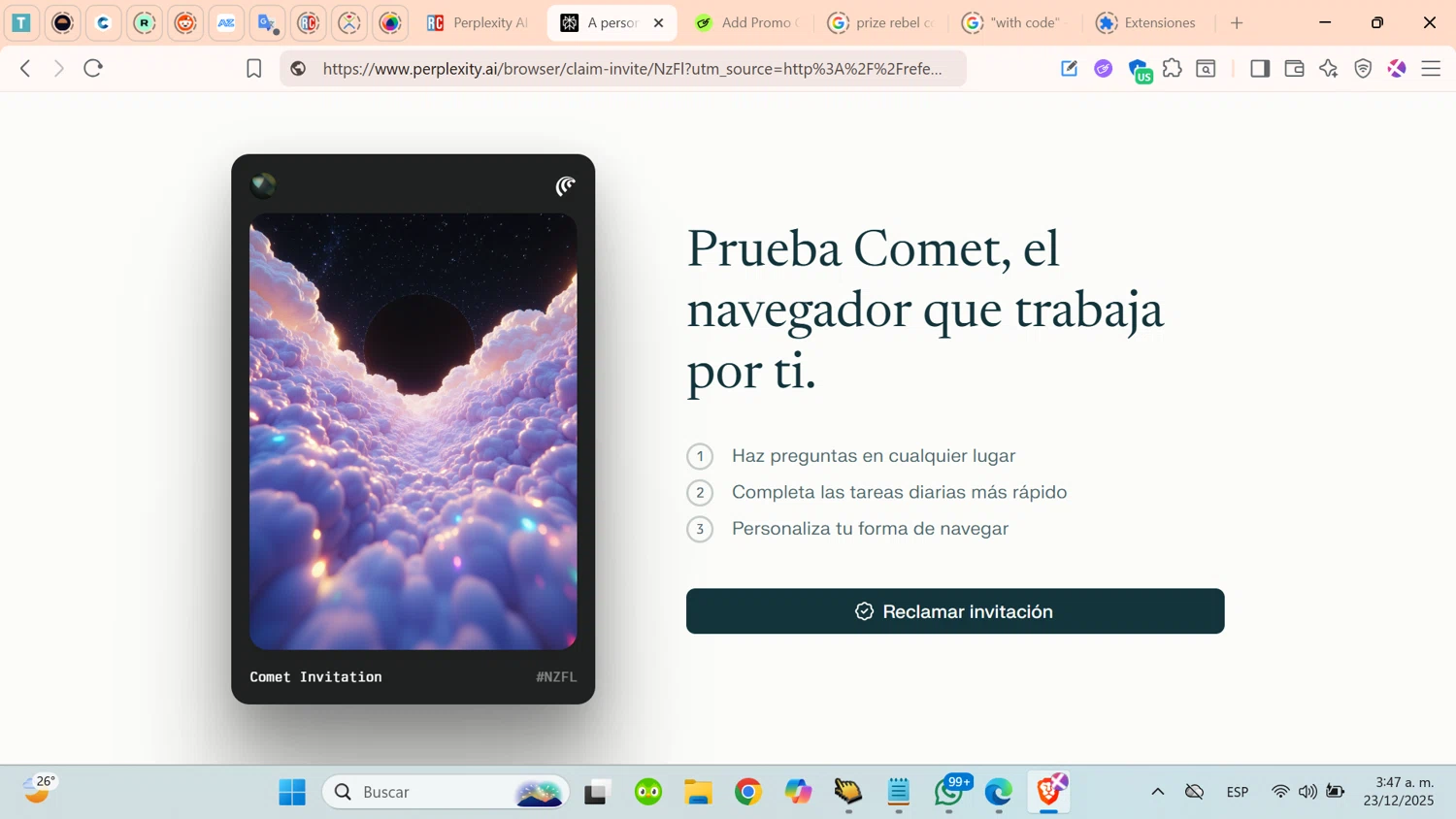1456x819 pixels.
Task: Click 'Haz preguntas en cualquier lugar' text
Action: (x=874, y=456)
